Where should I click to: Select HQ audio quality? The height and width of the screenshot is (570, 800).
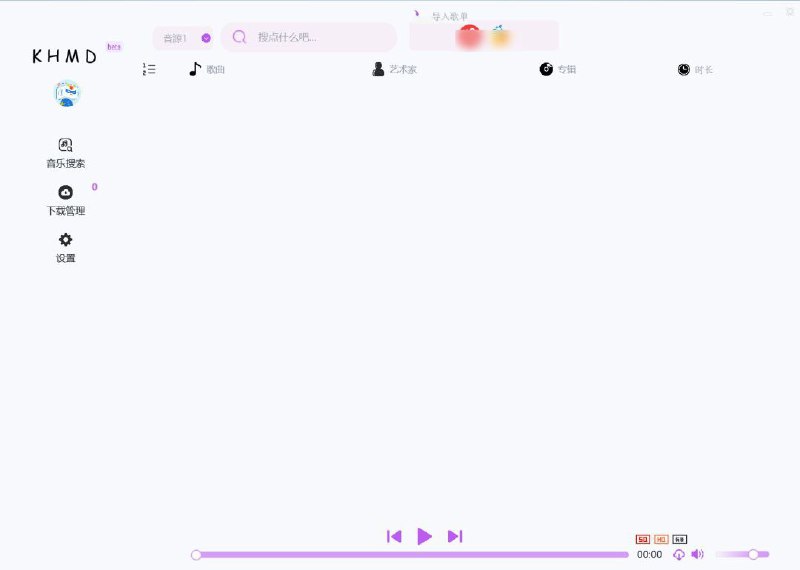coord(661,539)
